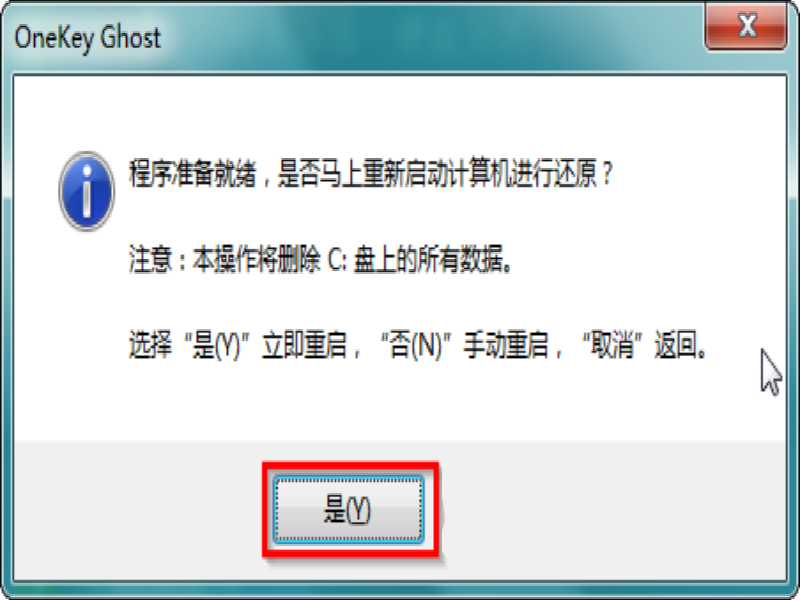Click the red highlight border around 是(Y)

click(x=351, y=466)
